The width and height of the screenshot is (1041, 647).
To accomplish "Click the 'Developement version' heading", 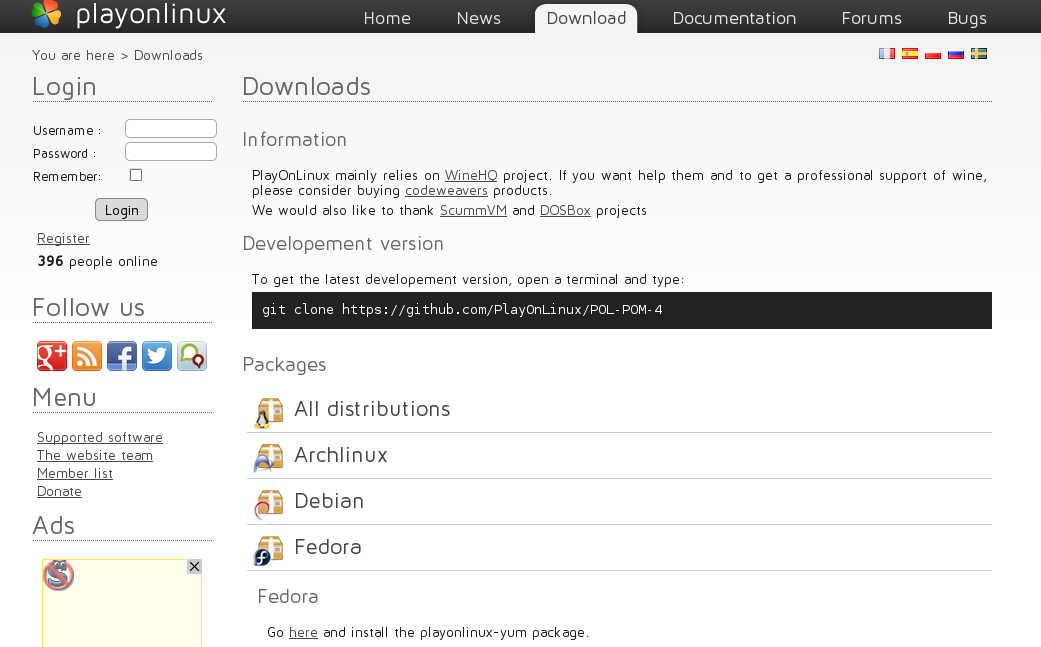I will pos(343,244).
